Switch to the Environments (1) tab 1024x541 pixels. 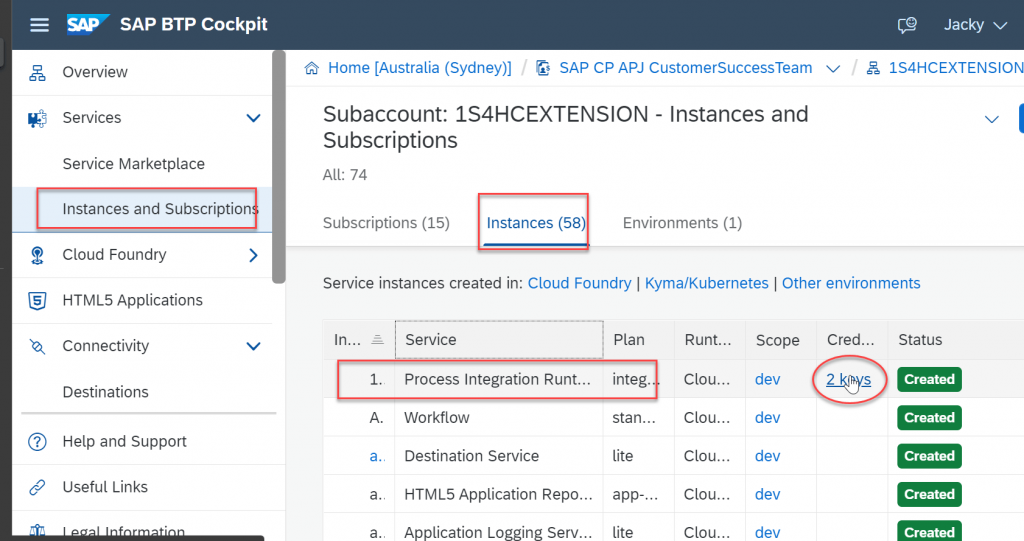[x=682, y=223]
